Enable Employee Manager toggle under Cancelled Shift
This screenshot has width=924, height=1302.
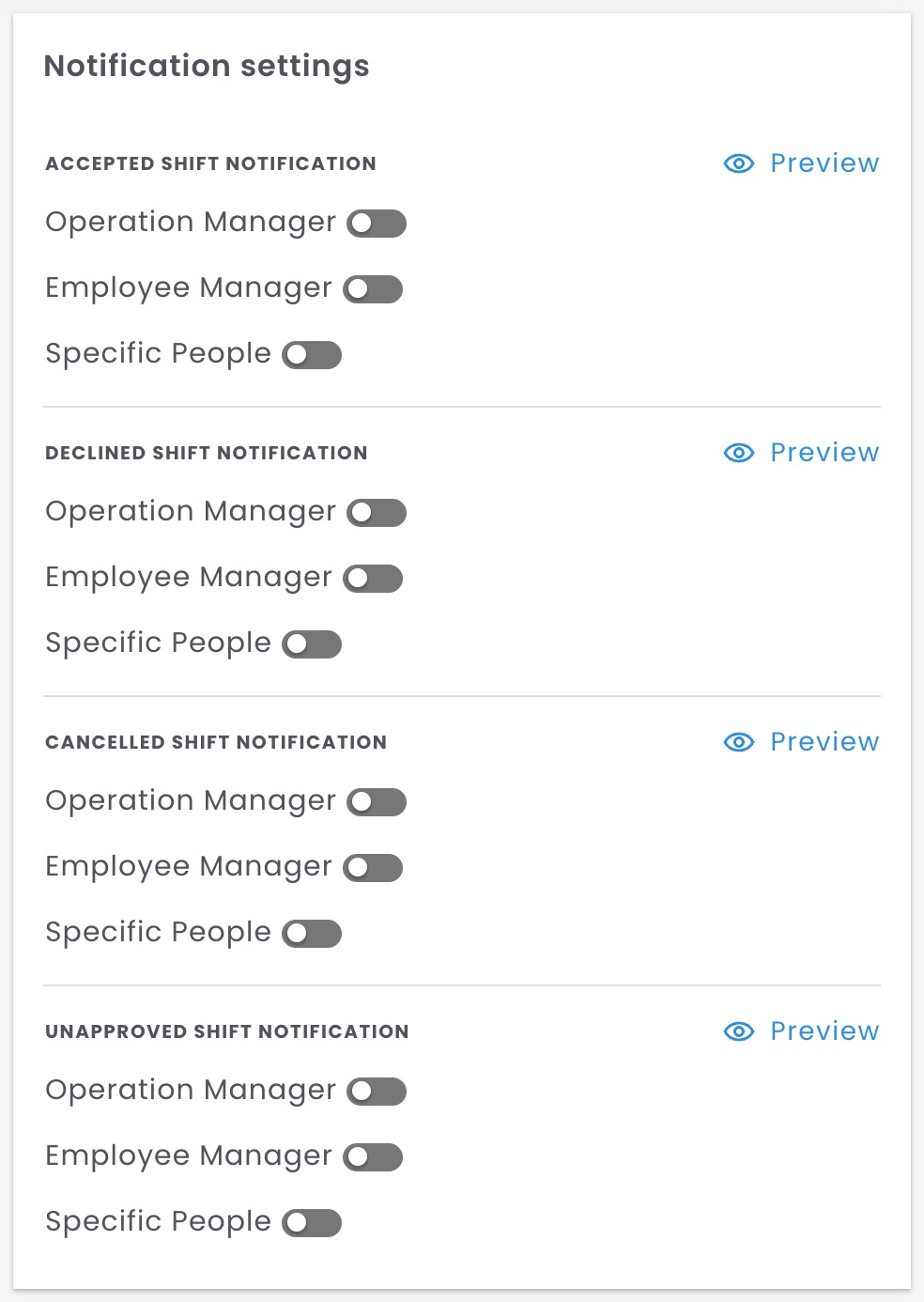click(x=373, y=868)
